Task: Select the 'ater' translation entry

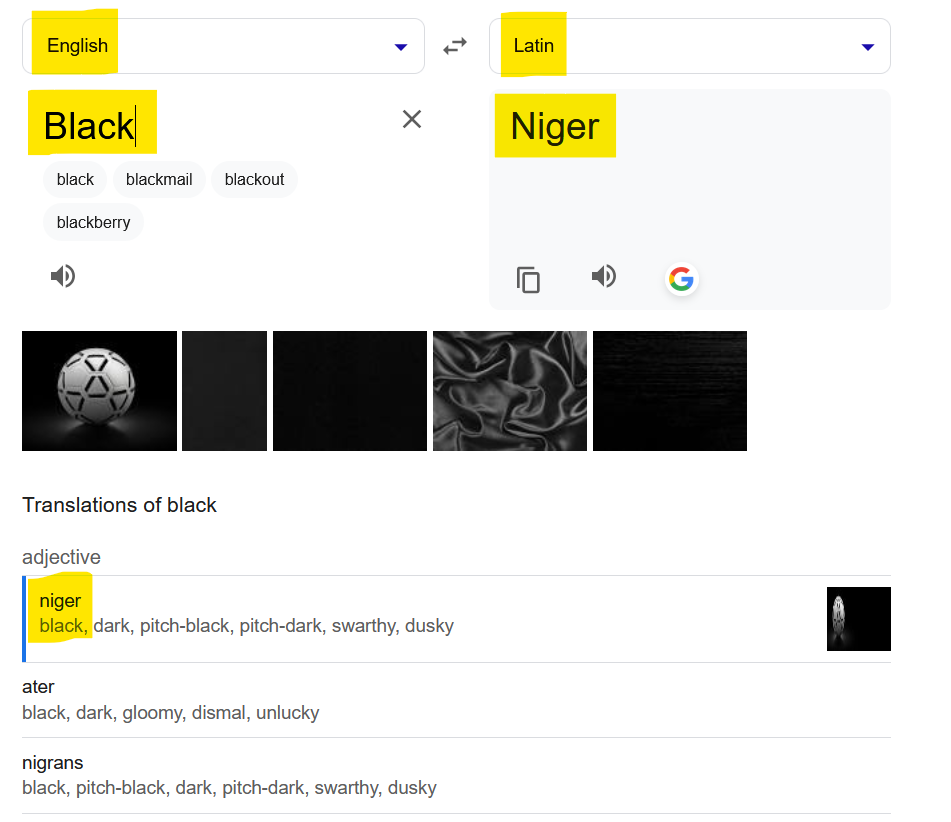Action: [456, 700]
